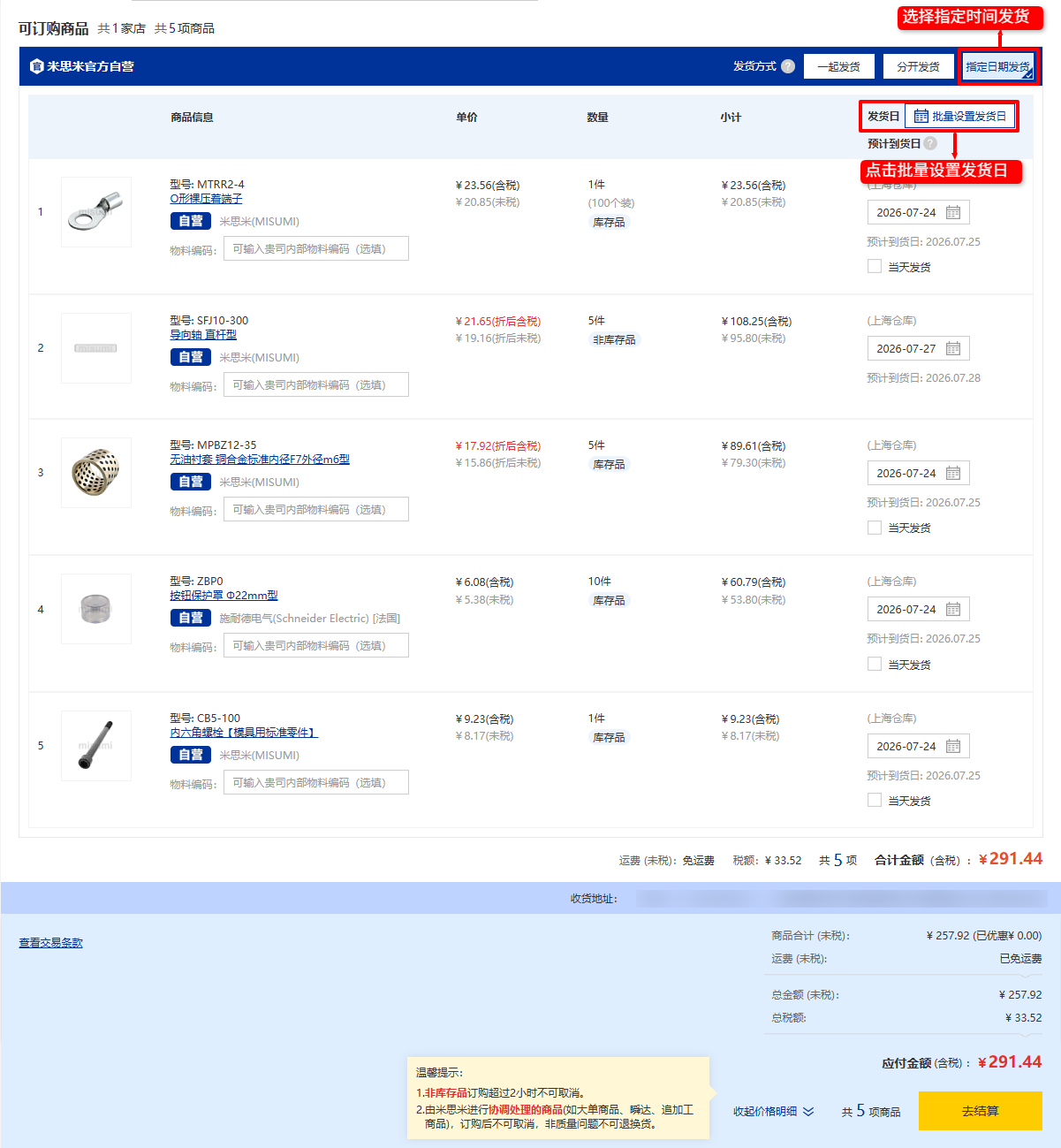
Task: Open calendar icon for SFJ10-300 ship date
Action: pos(953,348)
